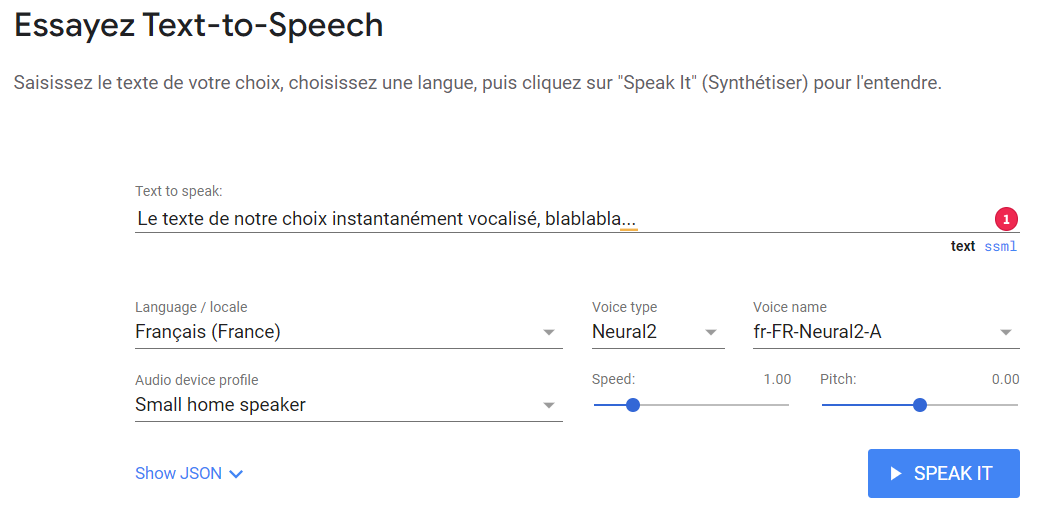Viewport: 1041px width, 516px height.
Task: Open the Language / locale dropdown arrow
Action: [549, 333]
